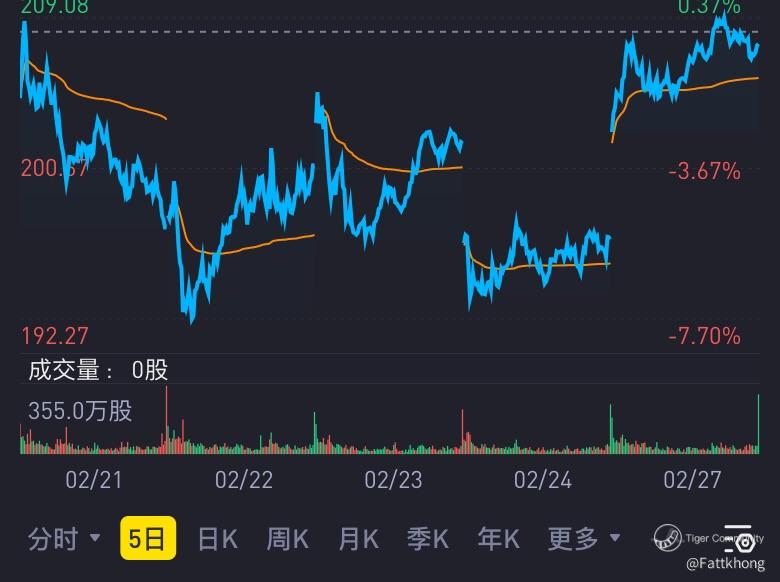
Task: Click the Tiger Community tiger logo
Action: pyautogui.click(x=667, y=538)
